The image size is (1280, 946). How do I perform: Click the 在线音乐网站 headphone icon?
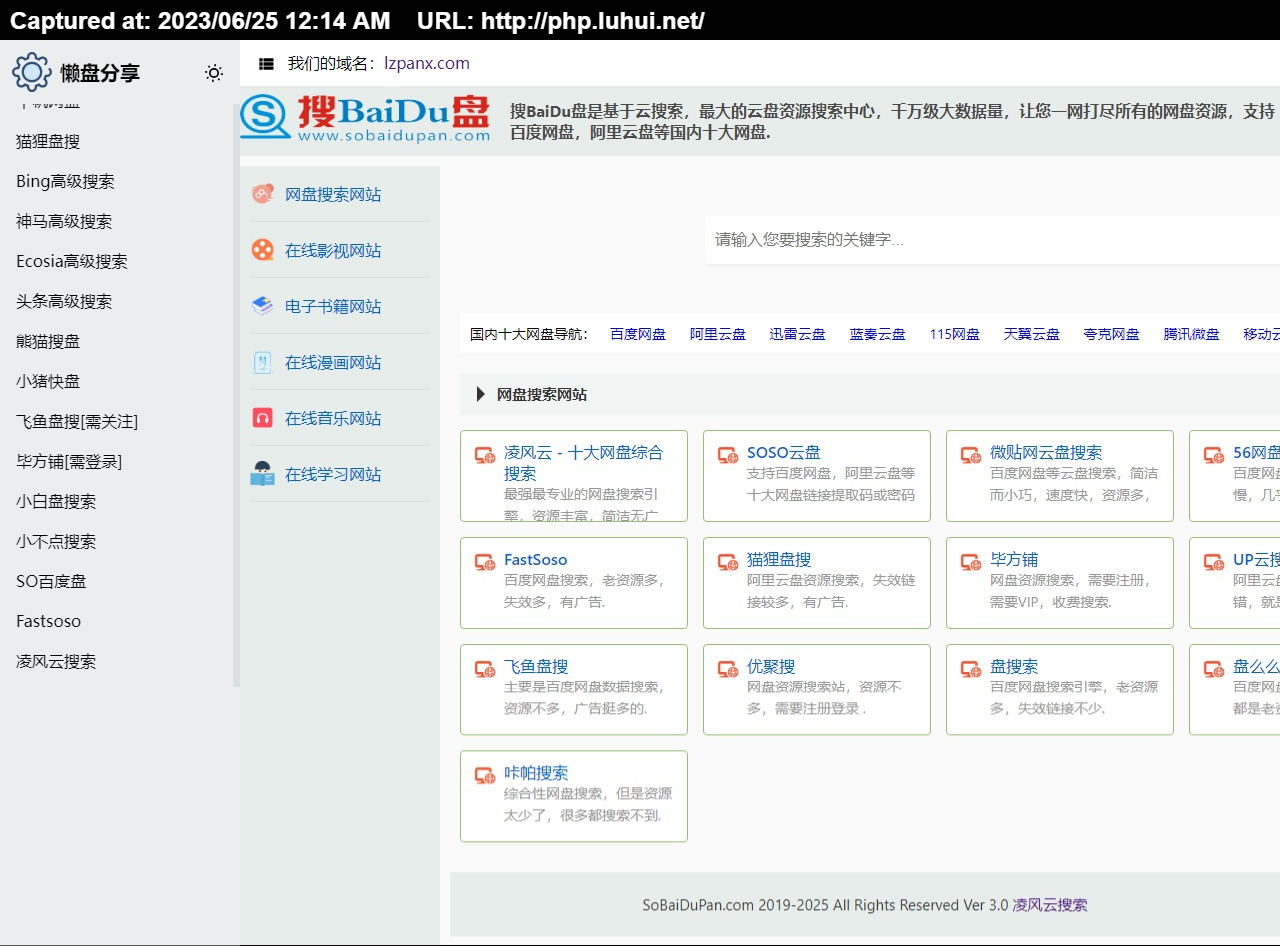[263, 418]
